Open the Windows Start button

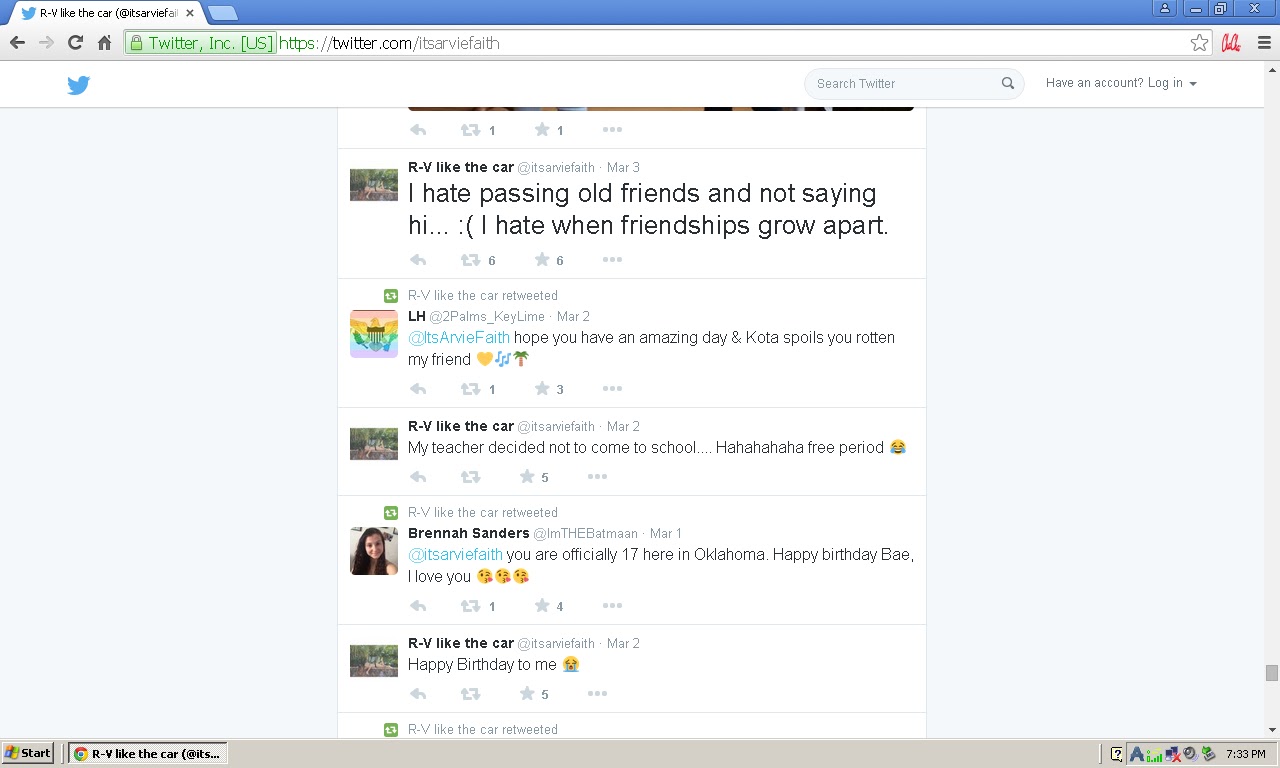(28, 753)
